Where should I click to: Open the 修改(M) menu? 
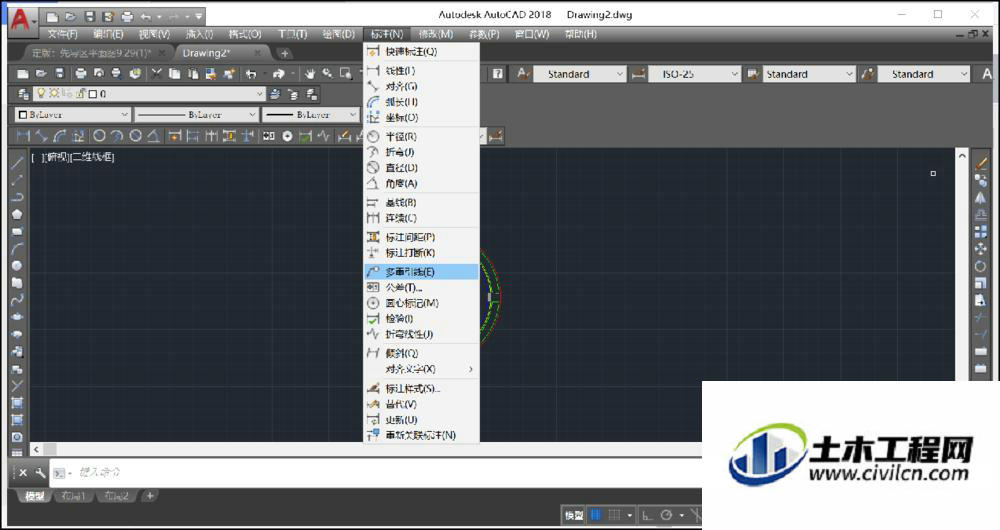436,34
